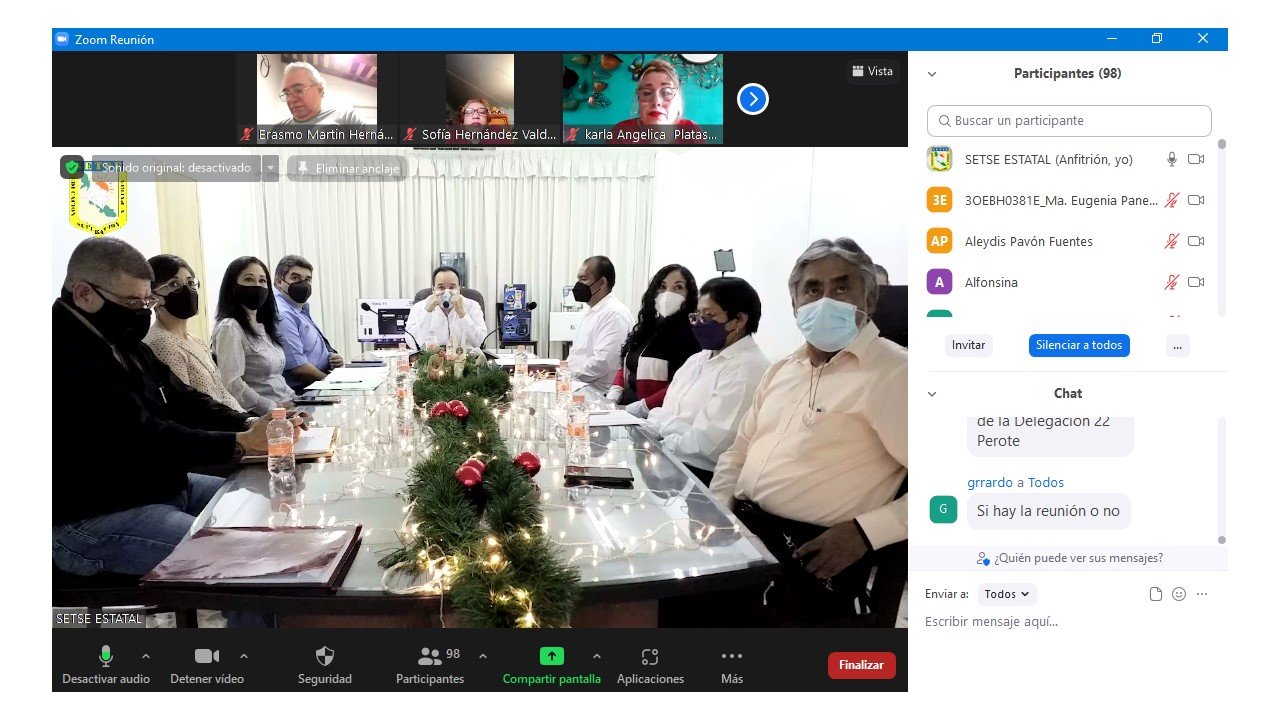
Task: Click the green encryption shield icon
Action: click(x=72, y=168)
